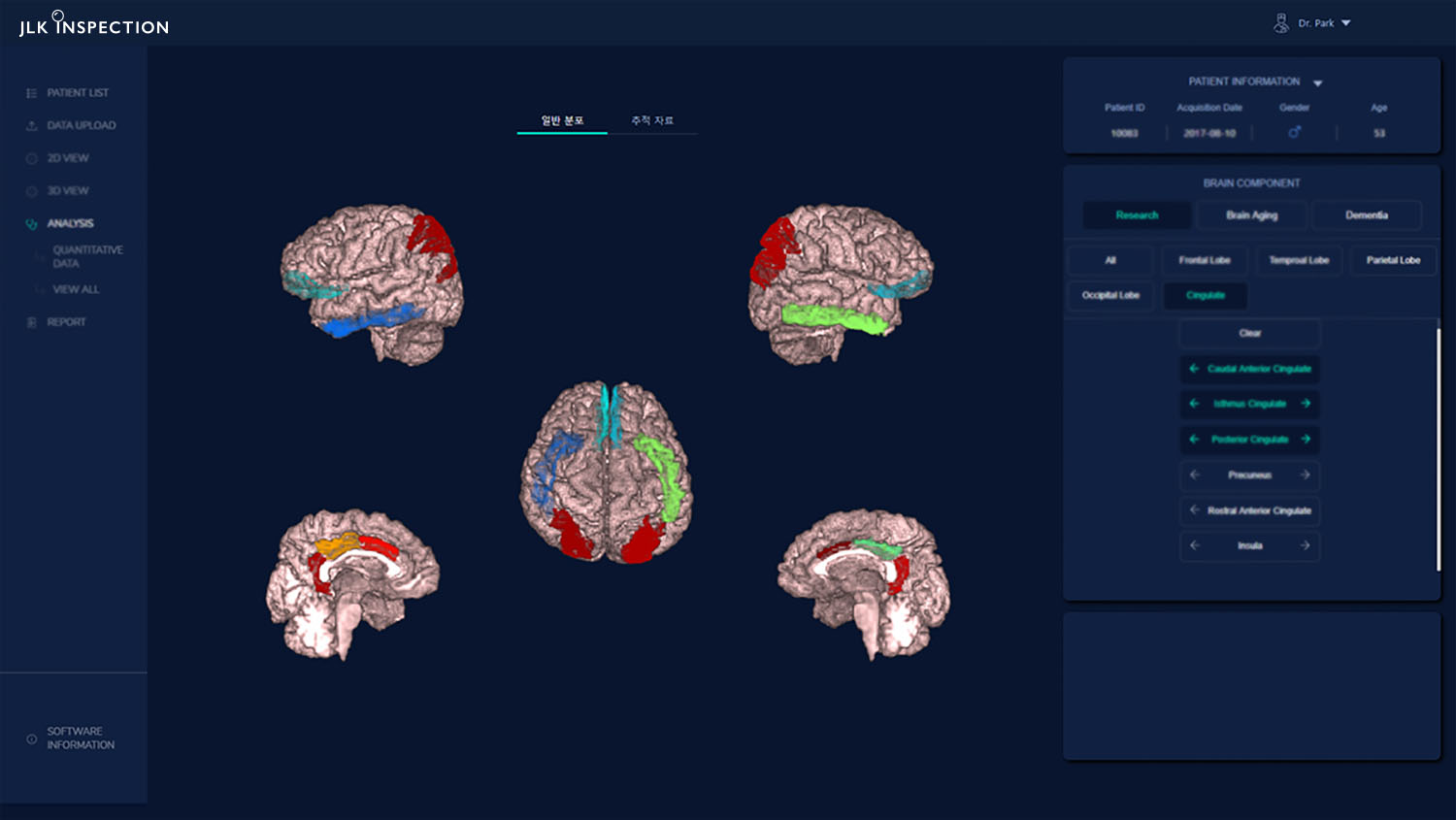Select the 3D View sidebar icon
Viewport: 1456px width, 820px height.
point(31,191)
